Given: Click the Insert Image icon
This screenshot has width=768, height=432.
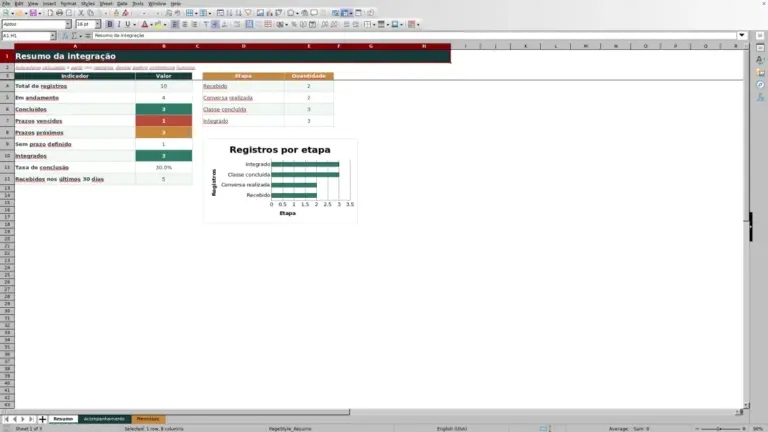Looking at the screenshot, I should pyautogui.click(x=260, y=13).
